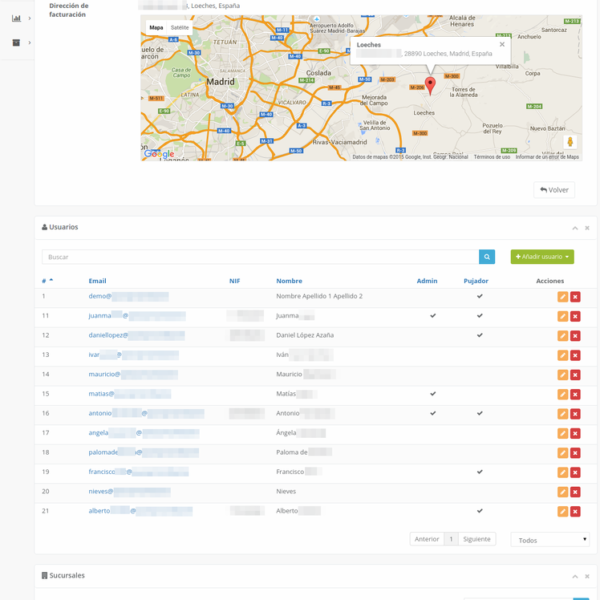Viewport: 600px width, 600px height.
Task: Delete user Daniel López Azaña
Action: (x=576, y=336)
